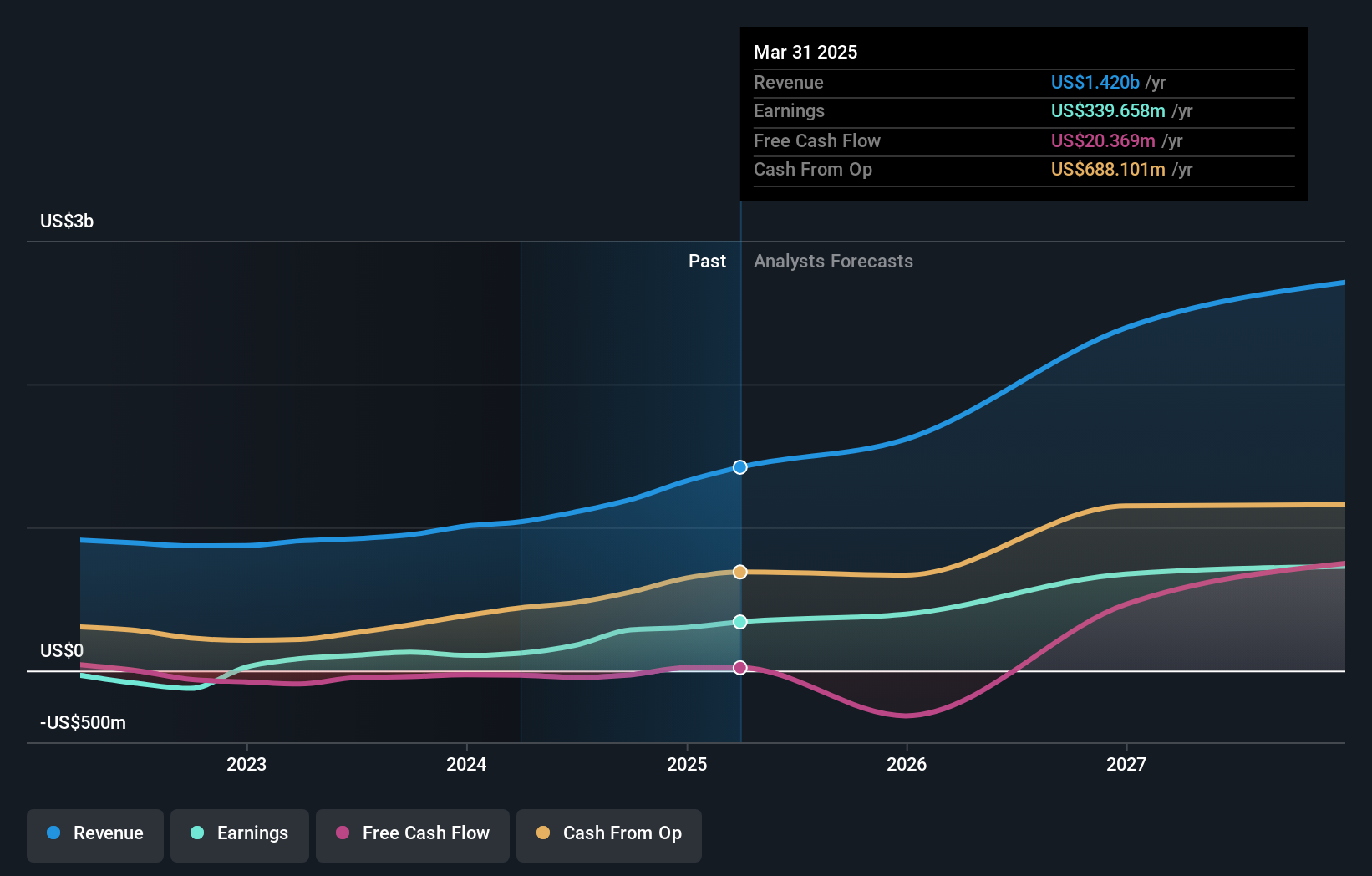The image size is (1372, 876).
Task: Click the 2026 year axis label
Action: (x=907, y=764)
